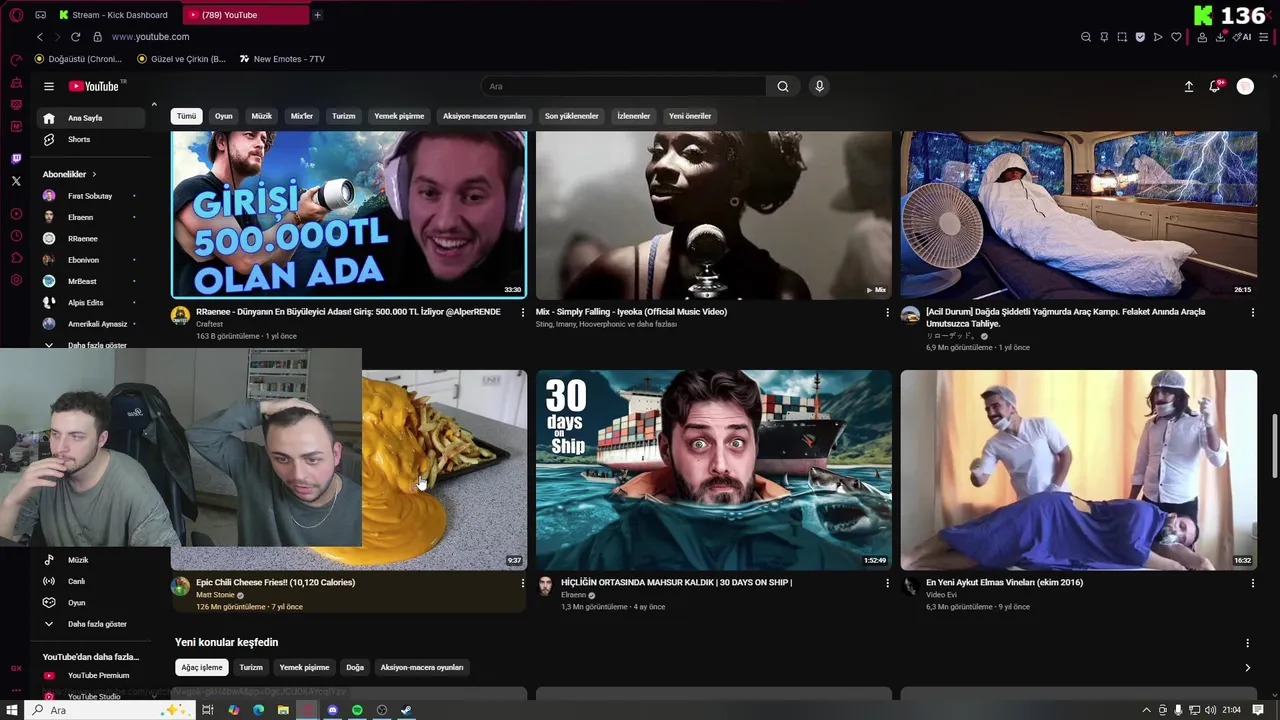Screen dimensions: 1280x720
Task: Open the account avatar menu
Action: (x=1245, y=87)
